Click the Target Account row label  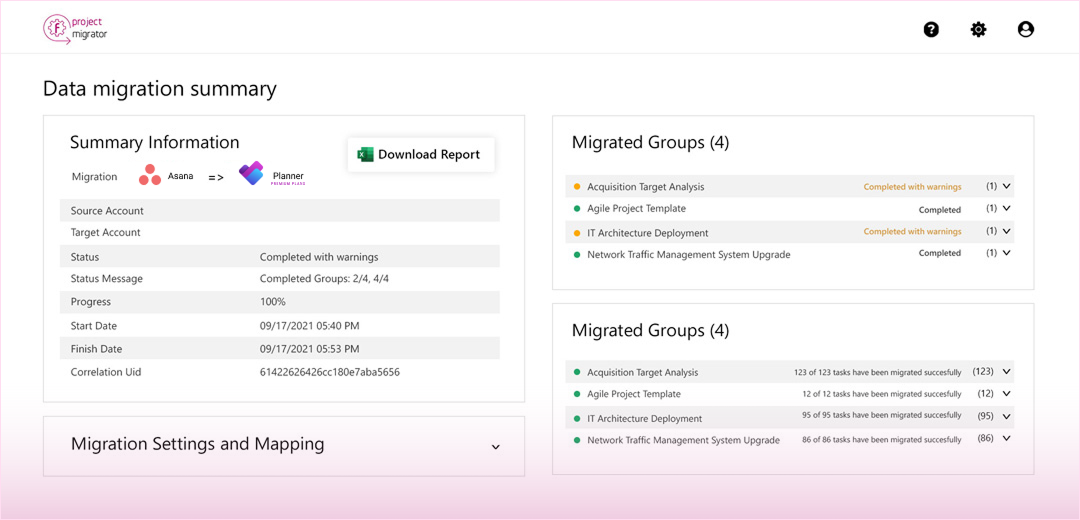point(105,233)
